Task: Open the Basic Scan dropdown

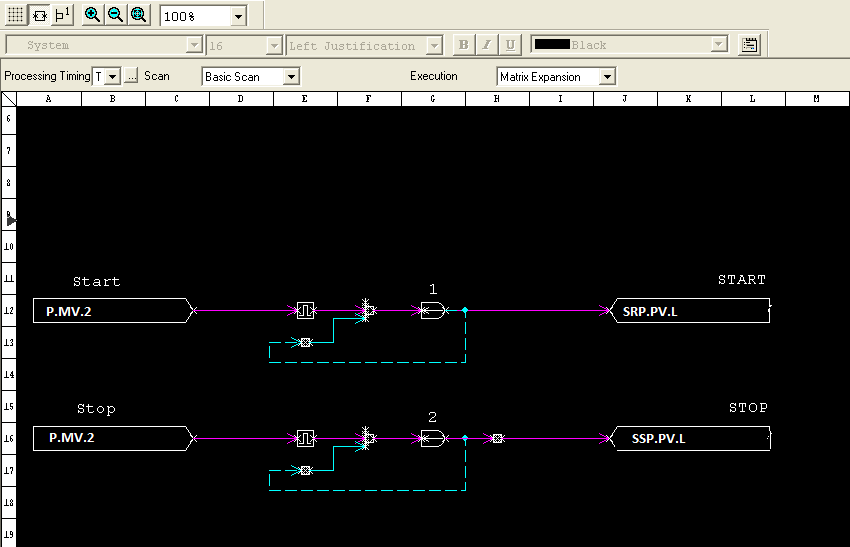Action: tap(291, 76)
